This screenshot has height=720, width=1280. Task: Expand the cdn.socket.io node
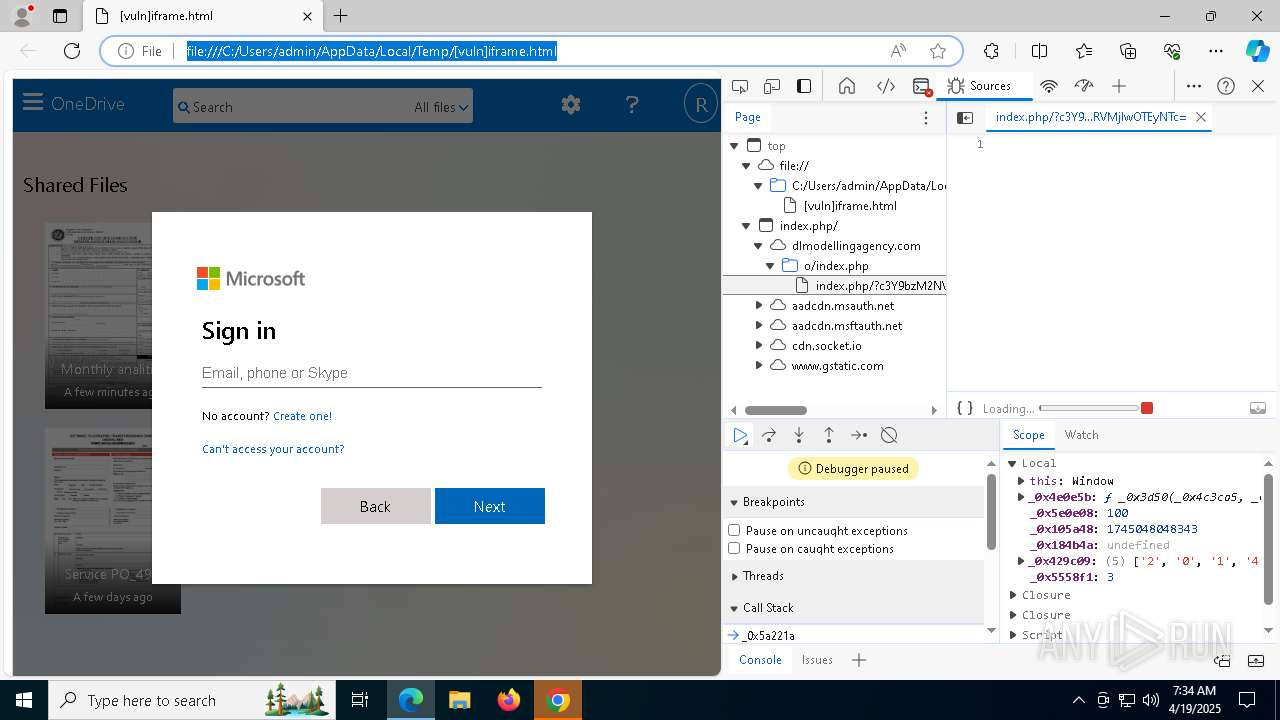[x=759, y=346]
